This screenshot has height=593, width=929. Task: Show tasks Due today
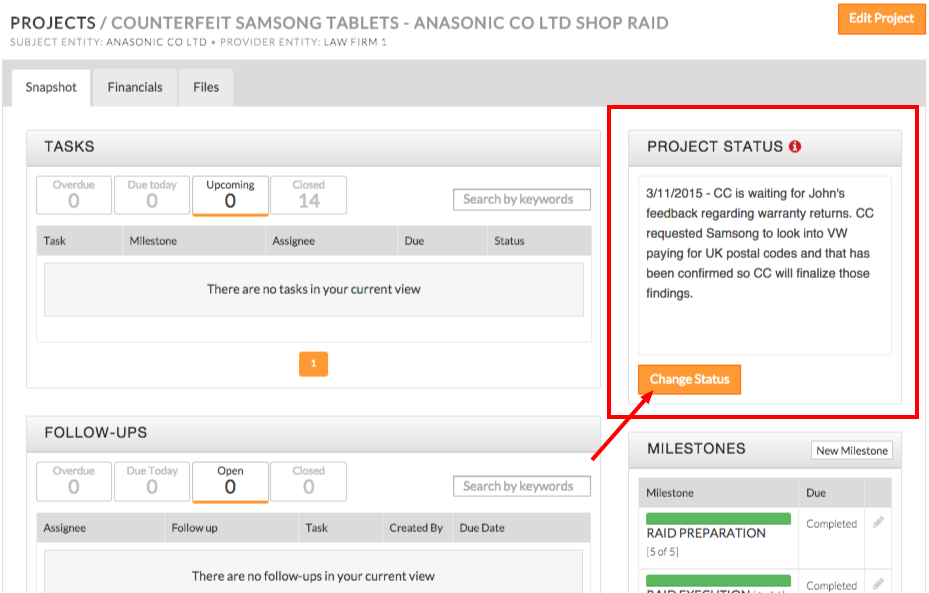click(x=152, y=195)
